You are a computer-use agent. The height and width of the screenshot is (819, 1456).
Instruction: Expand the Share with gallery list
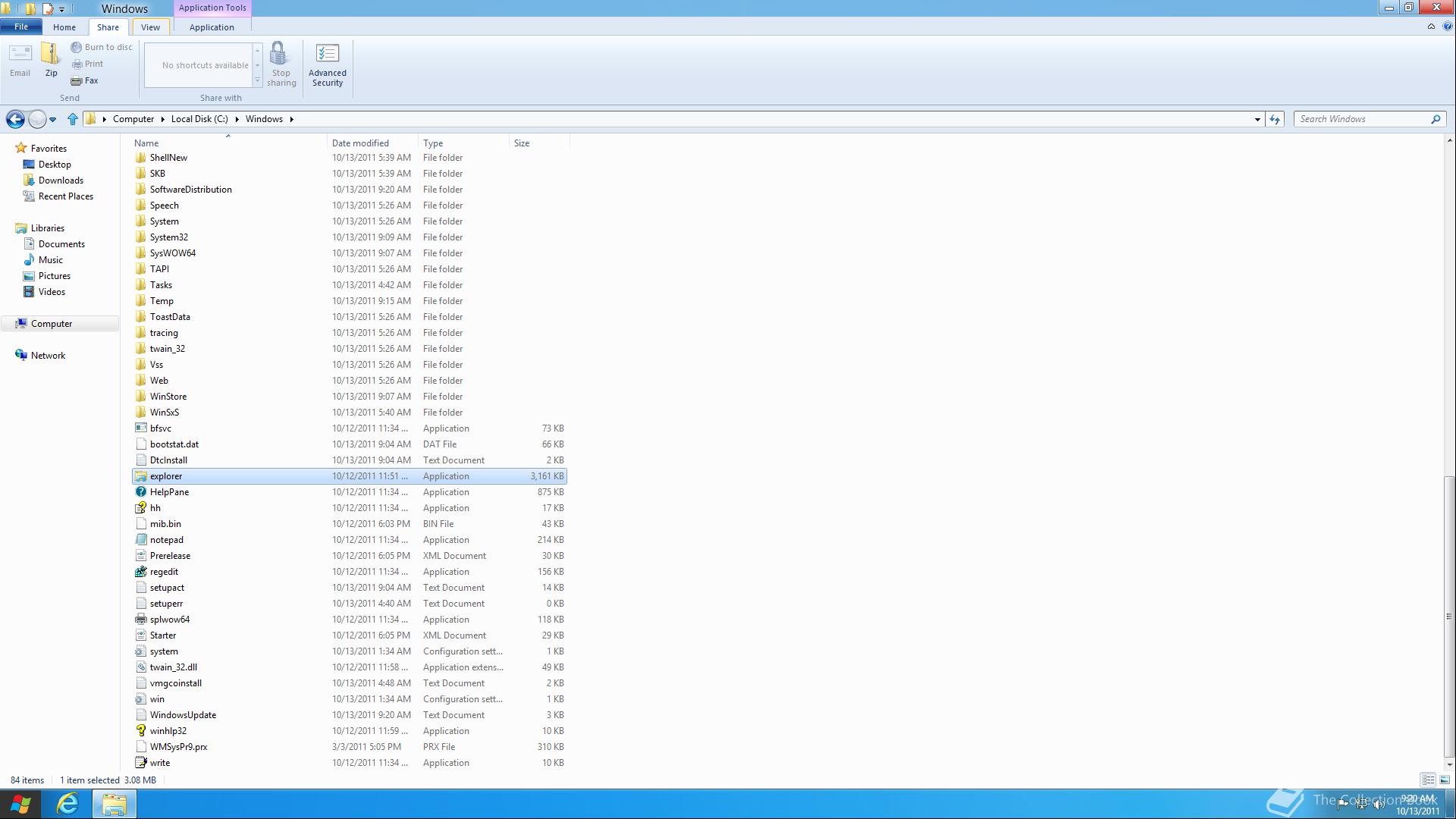tap(257, 81)
